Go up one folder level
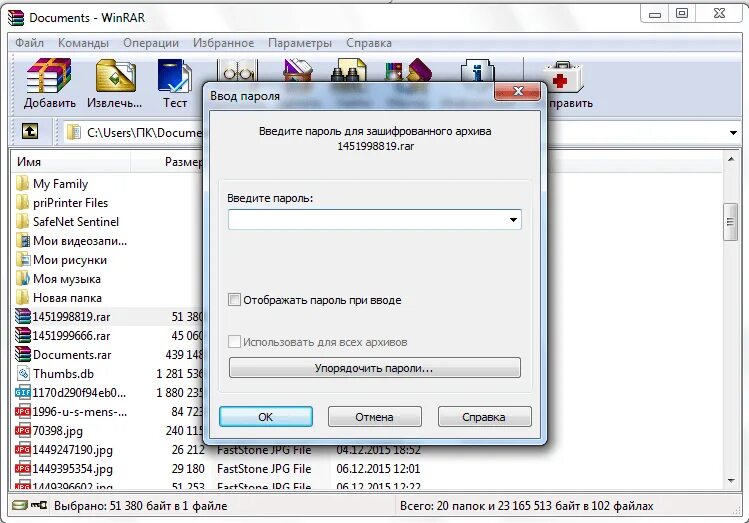Viewport: 749px width, 523px height. click(x=30, y=131)
